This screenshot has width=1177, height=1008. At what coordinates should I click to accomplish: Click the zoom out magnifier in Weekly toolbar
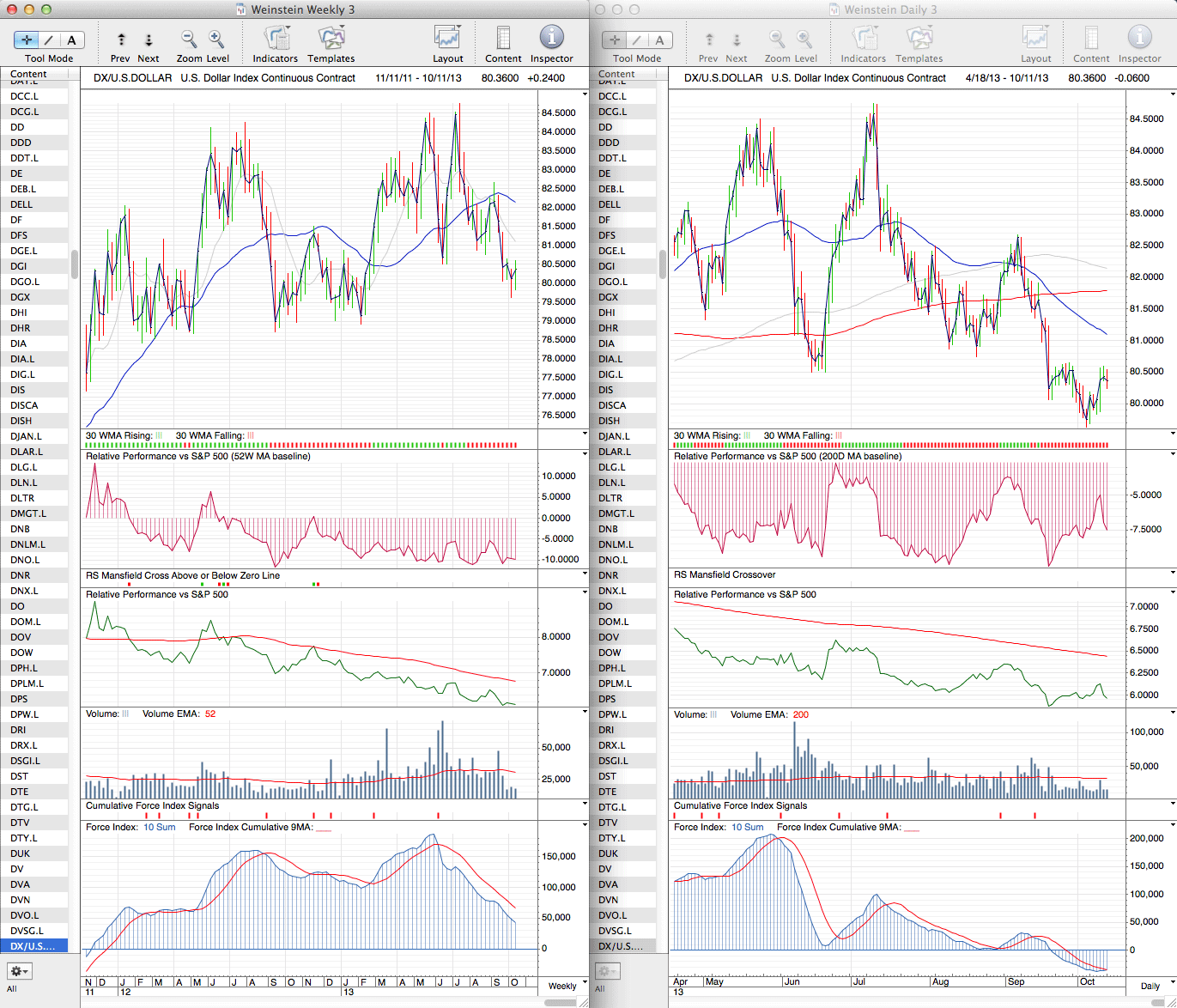coord(189,39)
